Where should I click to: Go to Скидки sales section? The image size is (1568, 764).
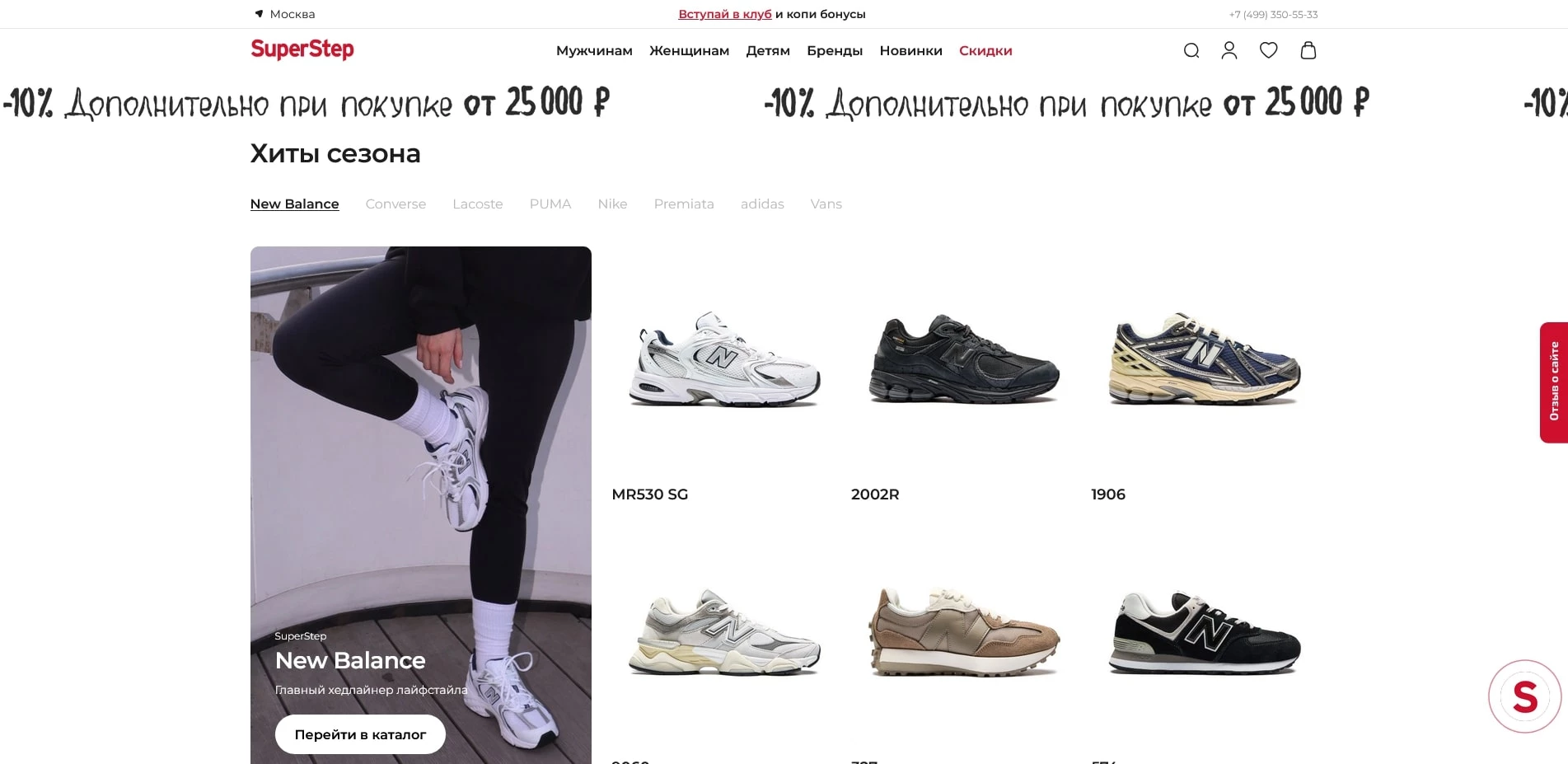(x=985, y=51)
